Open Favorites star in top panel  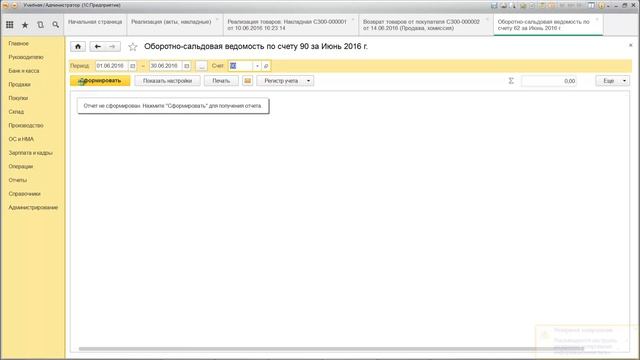point(25,25)
